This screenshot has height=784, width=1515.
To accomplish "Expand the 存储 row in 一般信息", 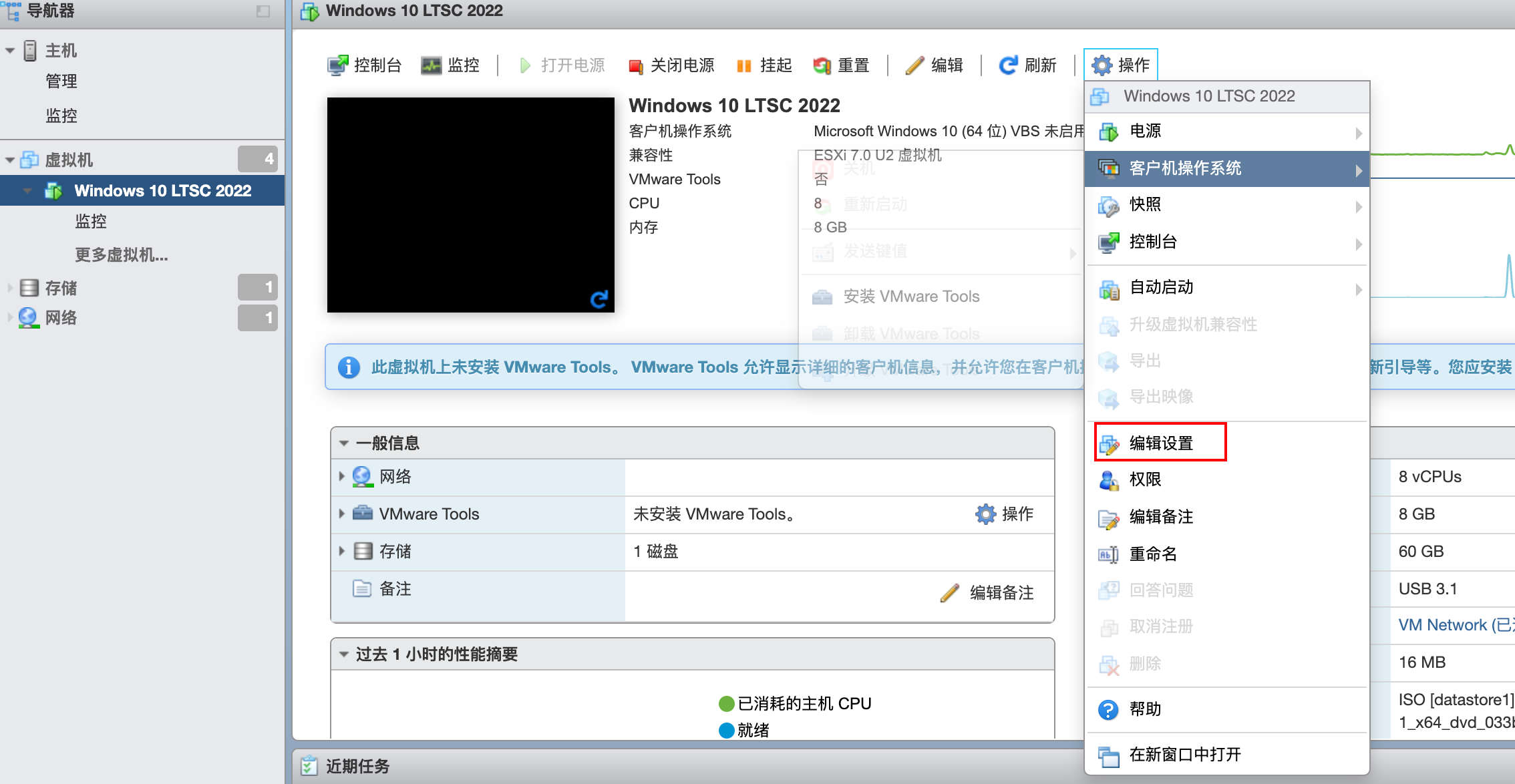I will click(341, 552).
